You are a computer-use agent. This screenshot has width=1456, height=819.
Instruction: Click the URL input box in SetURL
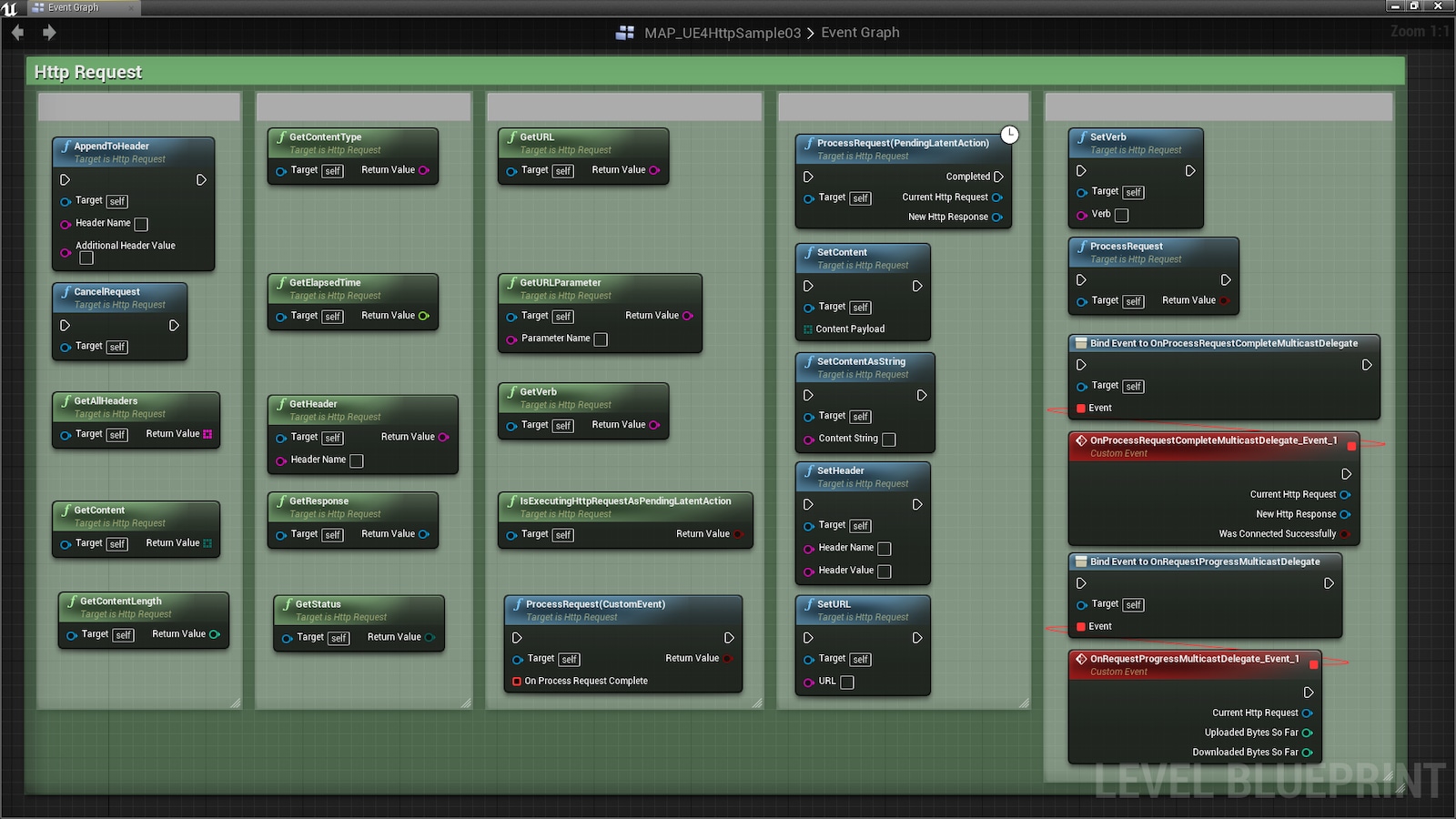[846, 682]
